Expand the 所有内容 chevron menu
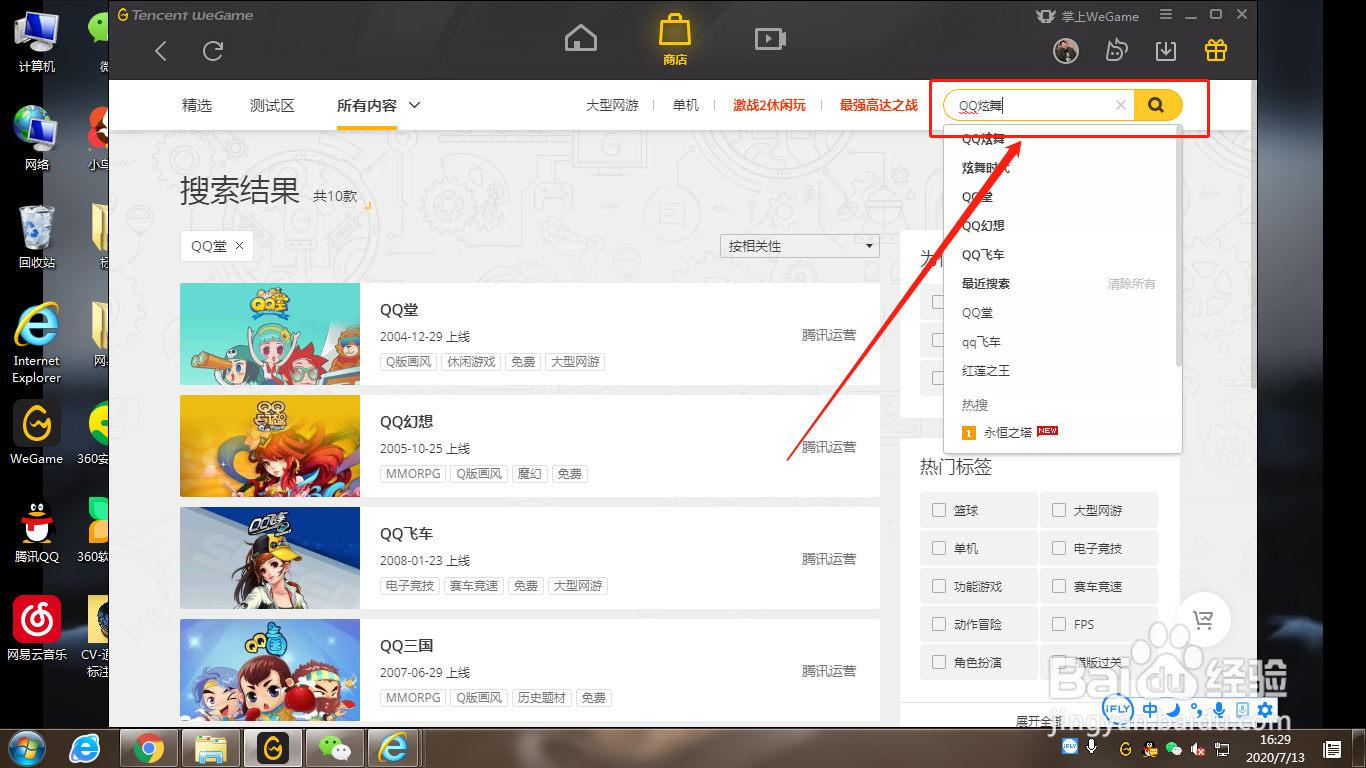Viewport: 1366px width, 768px height. click(x=415, y=105)
